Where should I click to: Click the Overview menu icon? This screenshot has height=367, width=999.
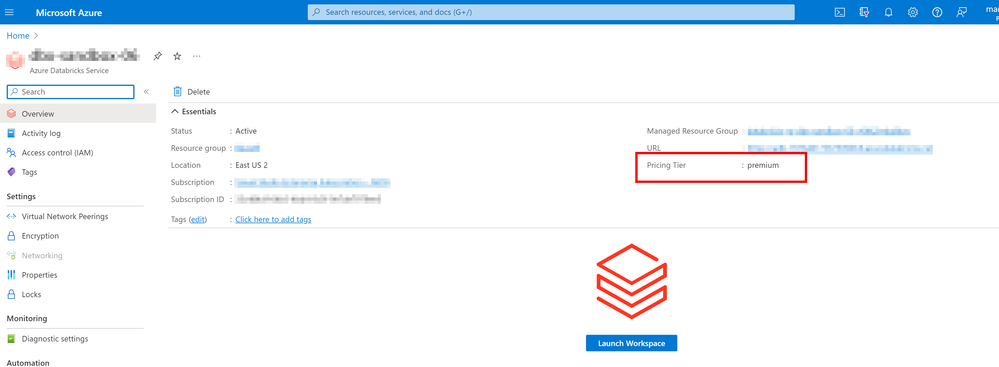tap(11, 114)
